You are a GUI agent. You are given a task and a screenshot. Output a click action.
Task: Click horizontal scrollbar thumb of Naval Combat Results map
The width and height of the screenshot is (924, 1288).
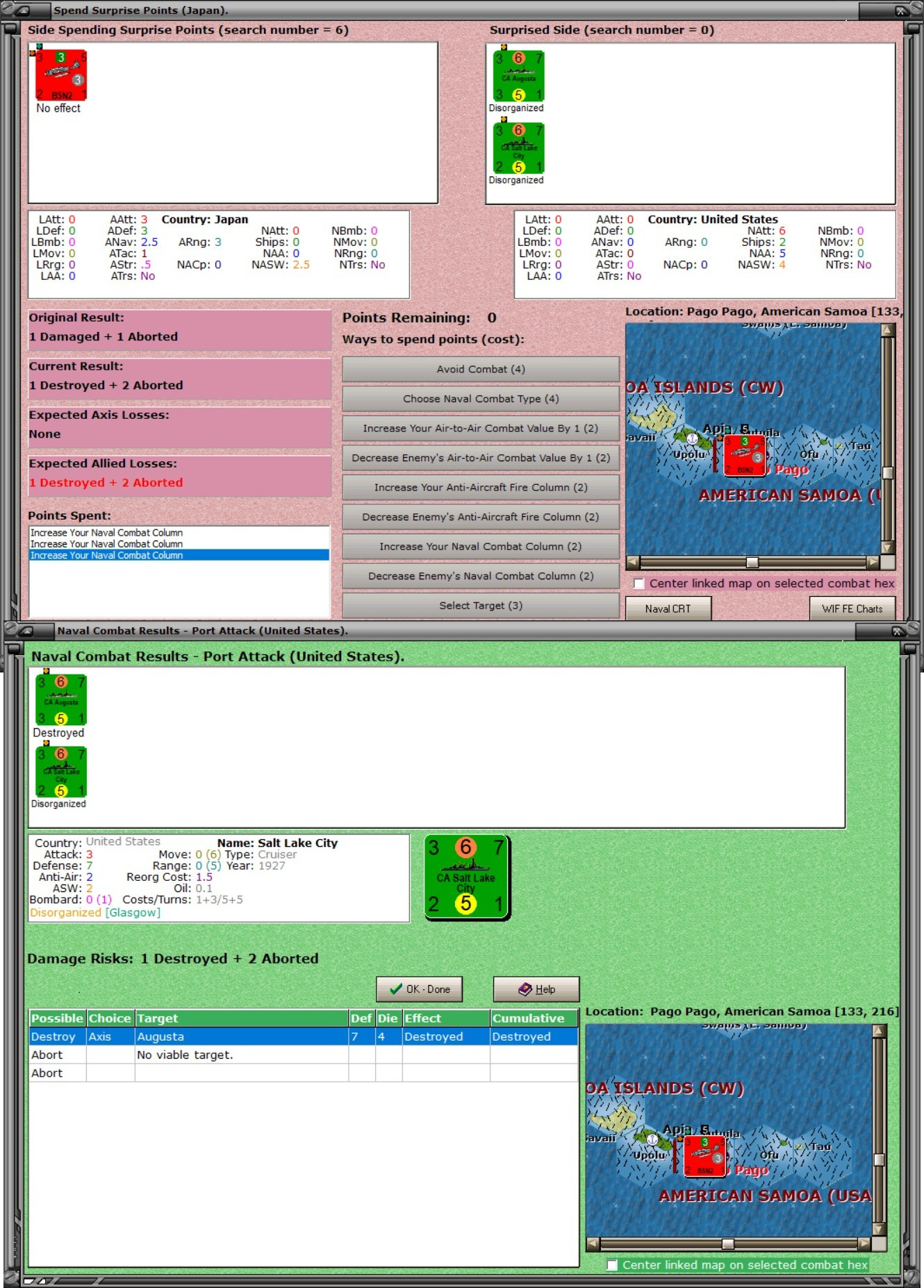(728, 1244)
